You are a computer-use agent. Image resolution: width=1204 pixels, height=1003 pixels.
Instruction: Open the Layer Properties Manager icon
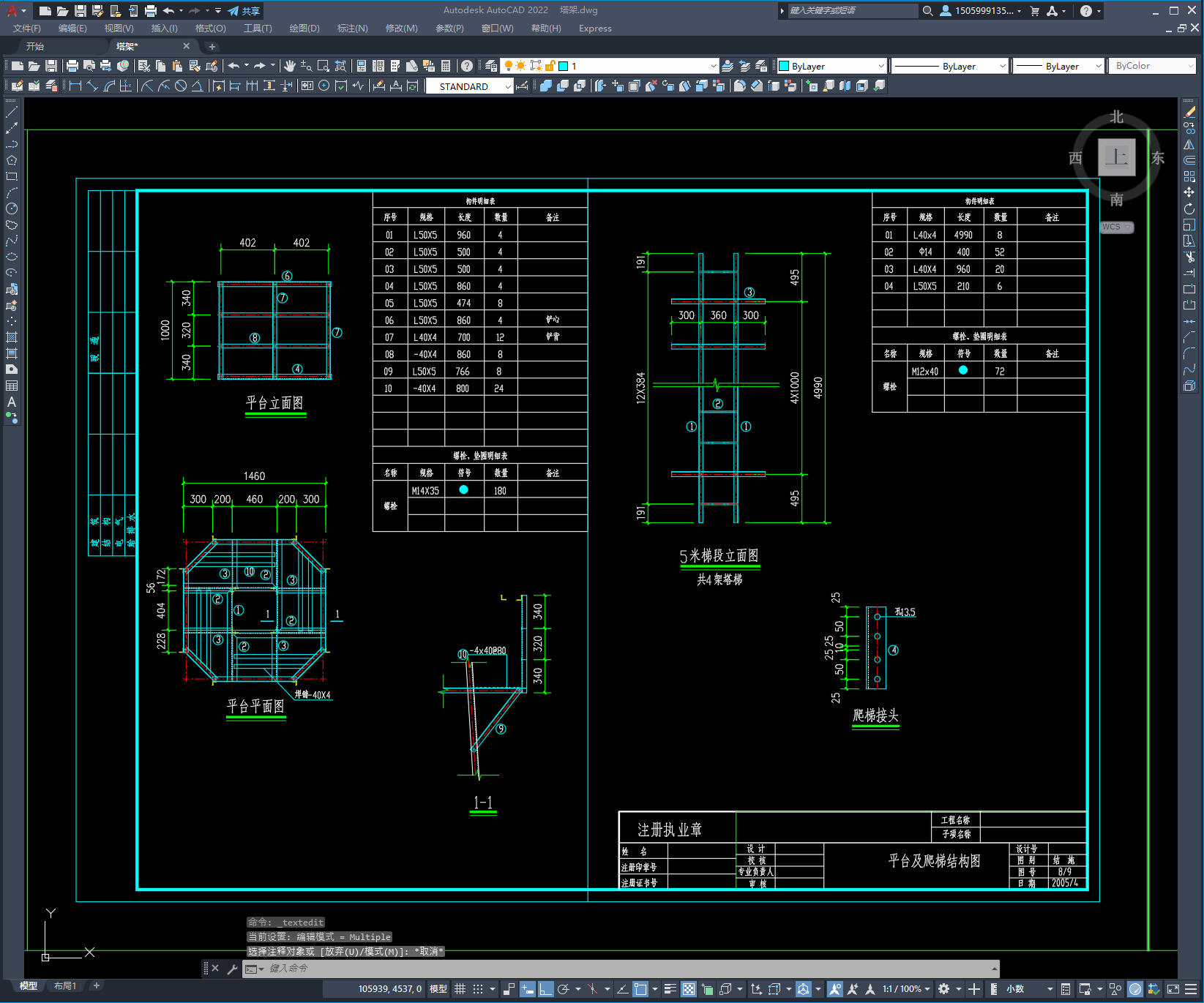point(491,66)
